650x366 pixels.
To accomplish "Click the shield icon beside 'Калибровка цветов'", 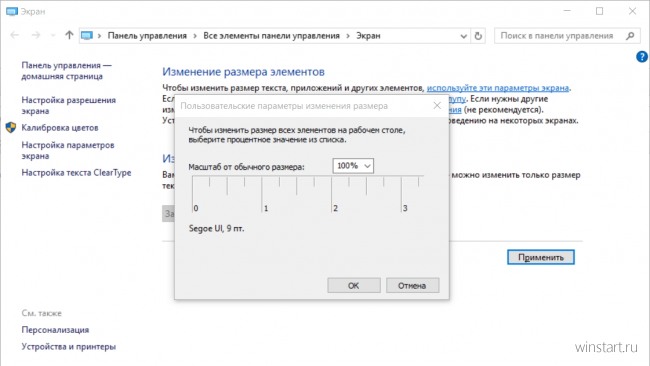I will 11,127.
